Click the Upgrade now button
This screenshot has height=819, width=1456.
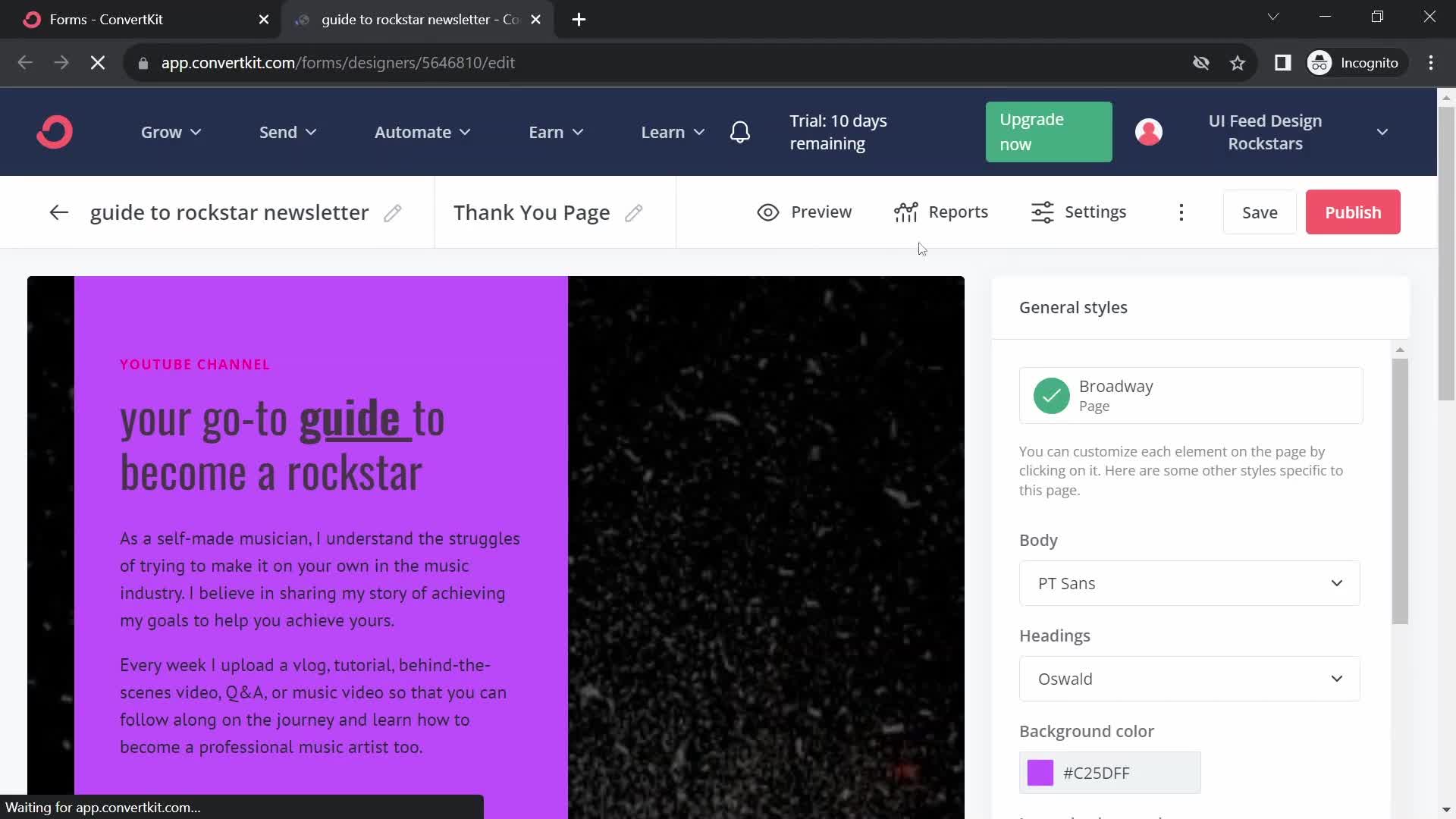tap(1048, 131)
